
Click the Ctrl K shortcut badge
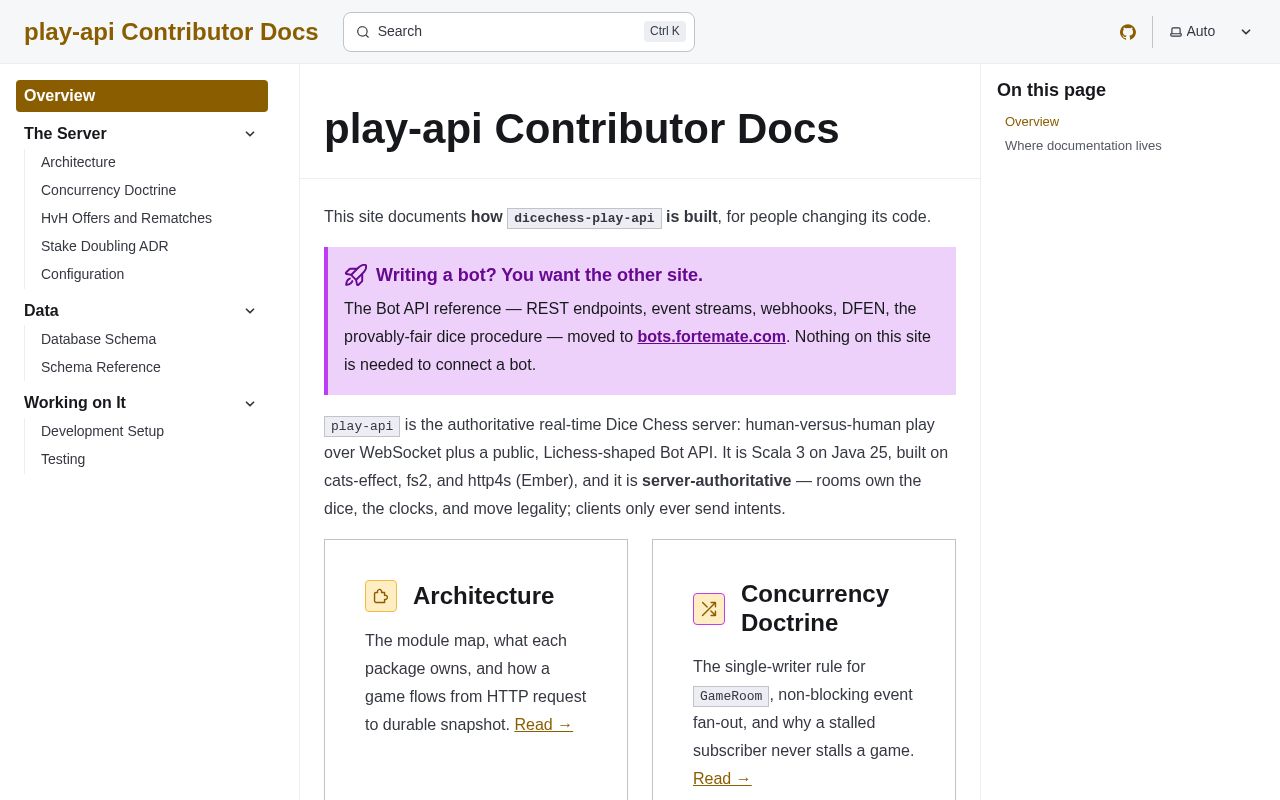tap(665, 31)
